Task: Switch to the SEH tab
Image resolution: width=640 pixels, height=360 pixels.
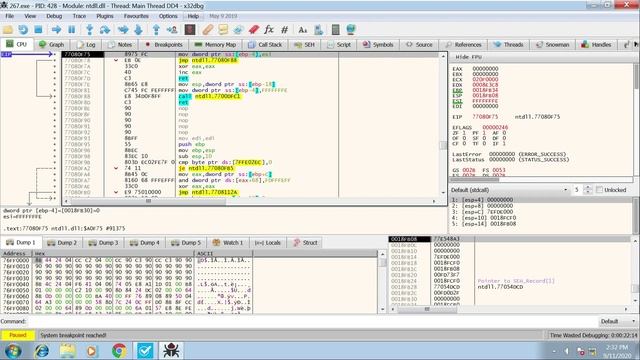Action: tap(305, 44)
